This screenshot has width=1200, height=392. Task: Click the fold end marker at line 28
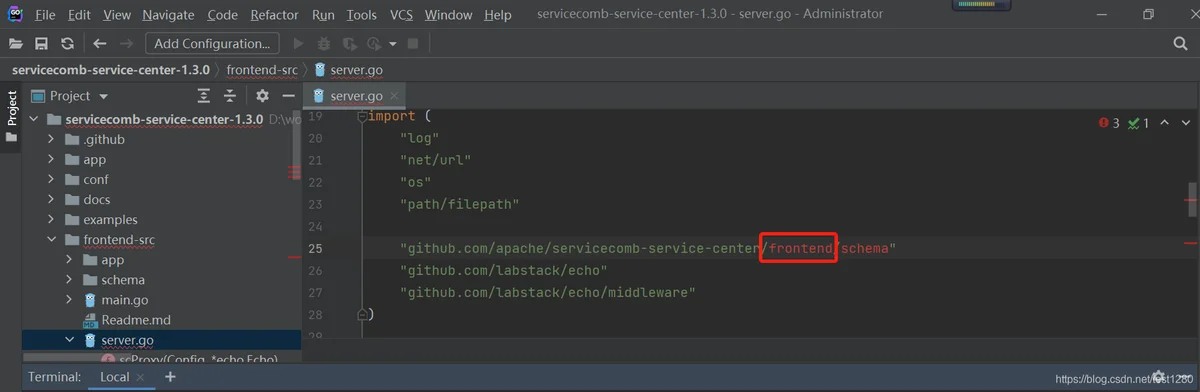362,315
